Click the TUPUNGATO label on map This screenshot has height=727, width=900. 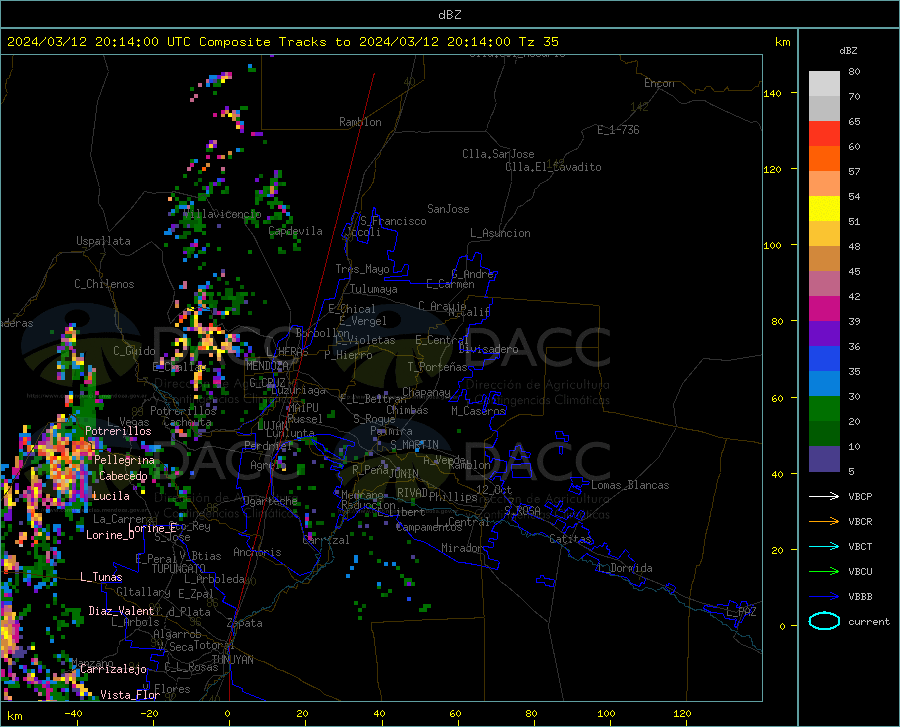(179, 569)
